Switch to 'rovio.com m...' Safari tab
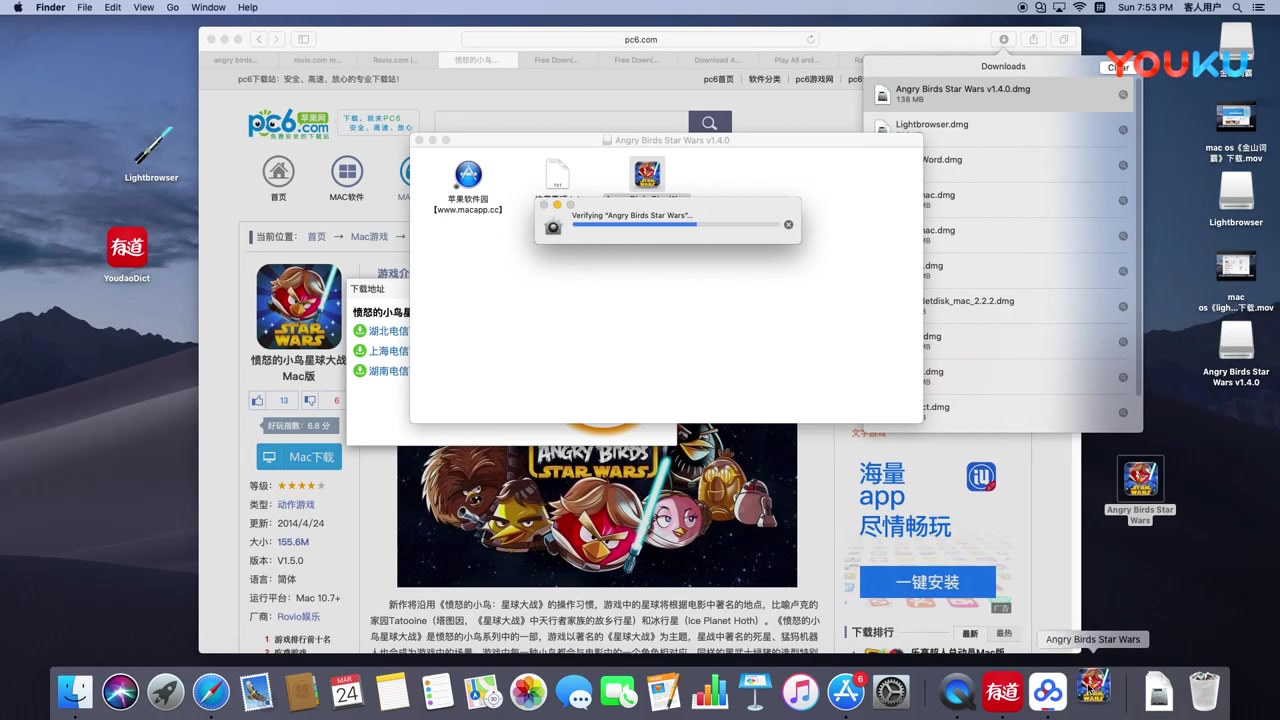 coord(315,60)
